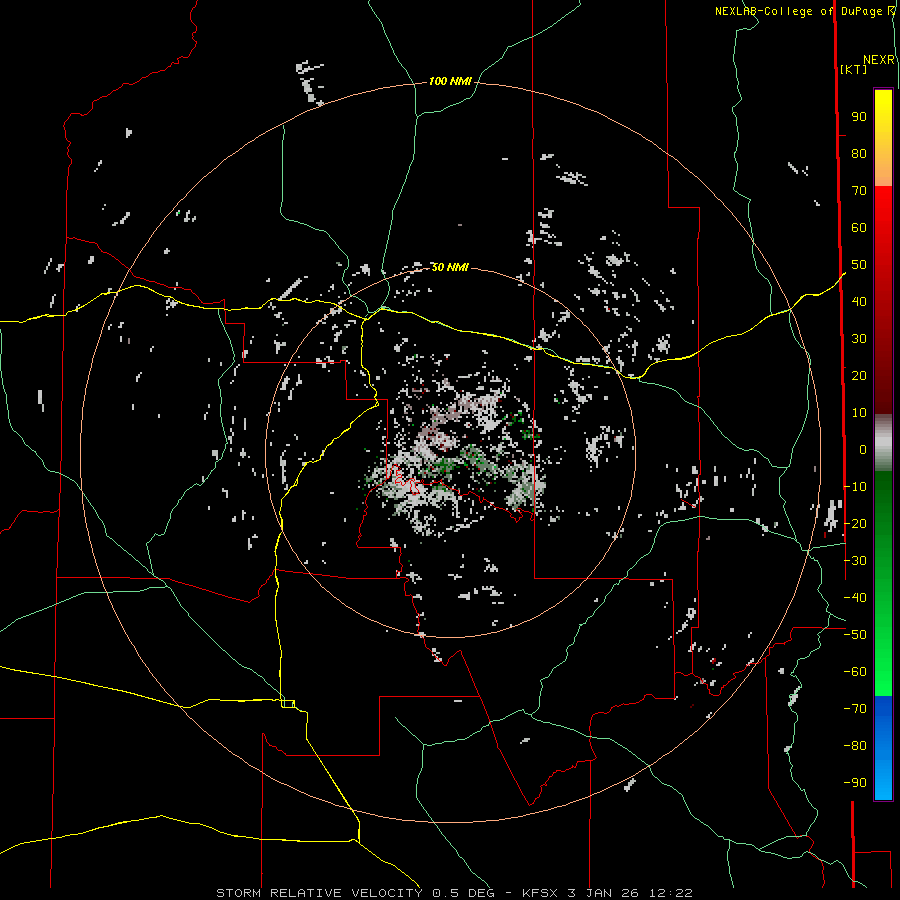900x900 pixels.
Task: Select the -60 value on velocity scale
Action: point(855,672)
